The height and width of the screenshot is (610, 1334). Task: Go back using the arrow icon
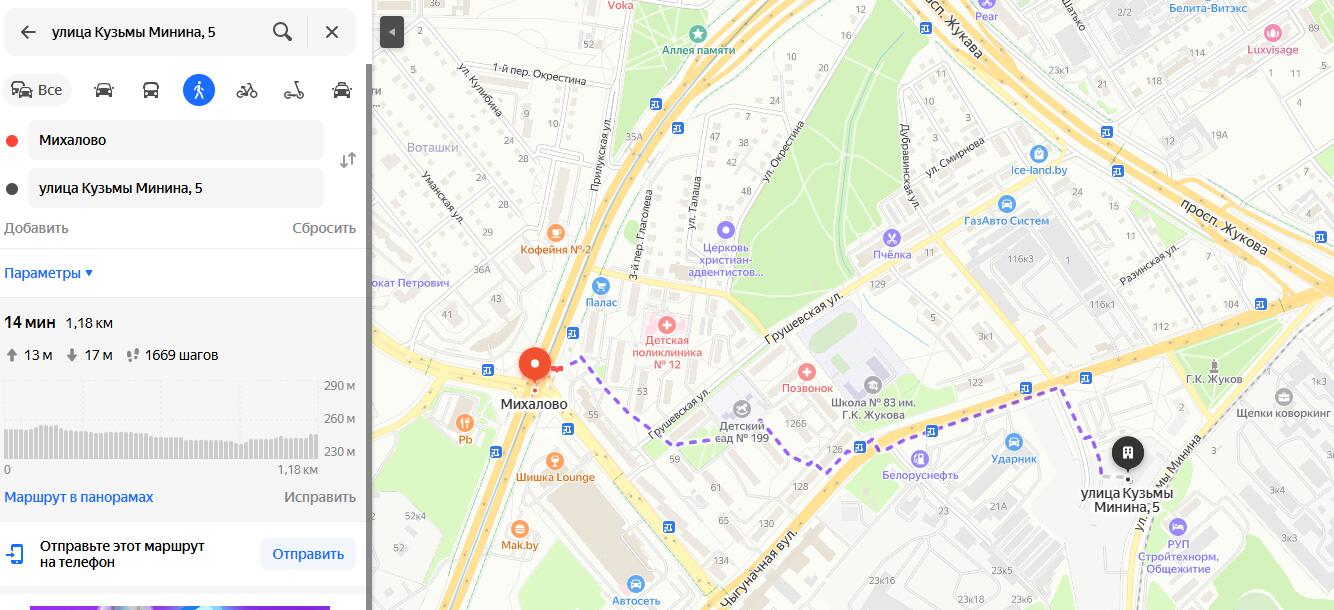[x=28, y=32]
